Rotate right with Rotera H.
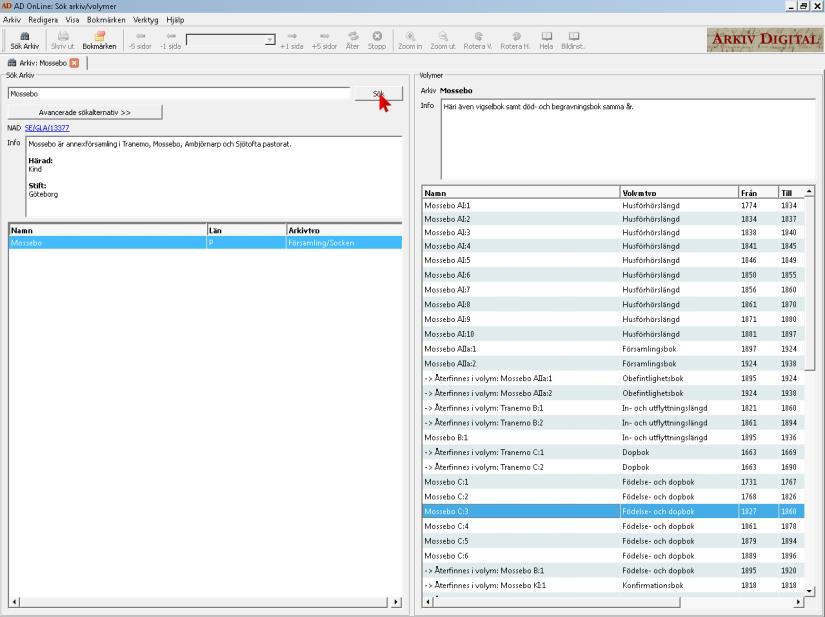825x617 pixels. pyautogui.click(x=516, y=41)
